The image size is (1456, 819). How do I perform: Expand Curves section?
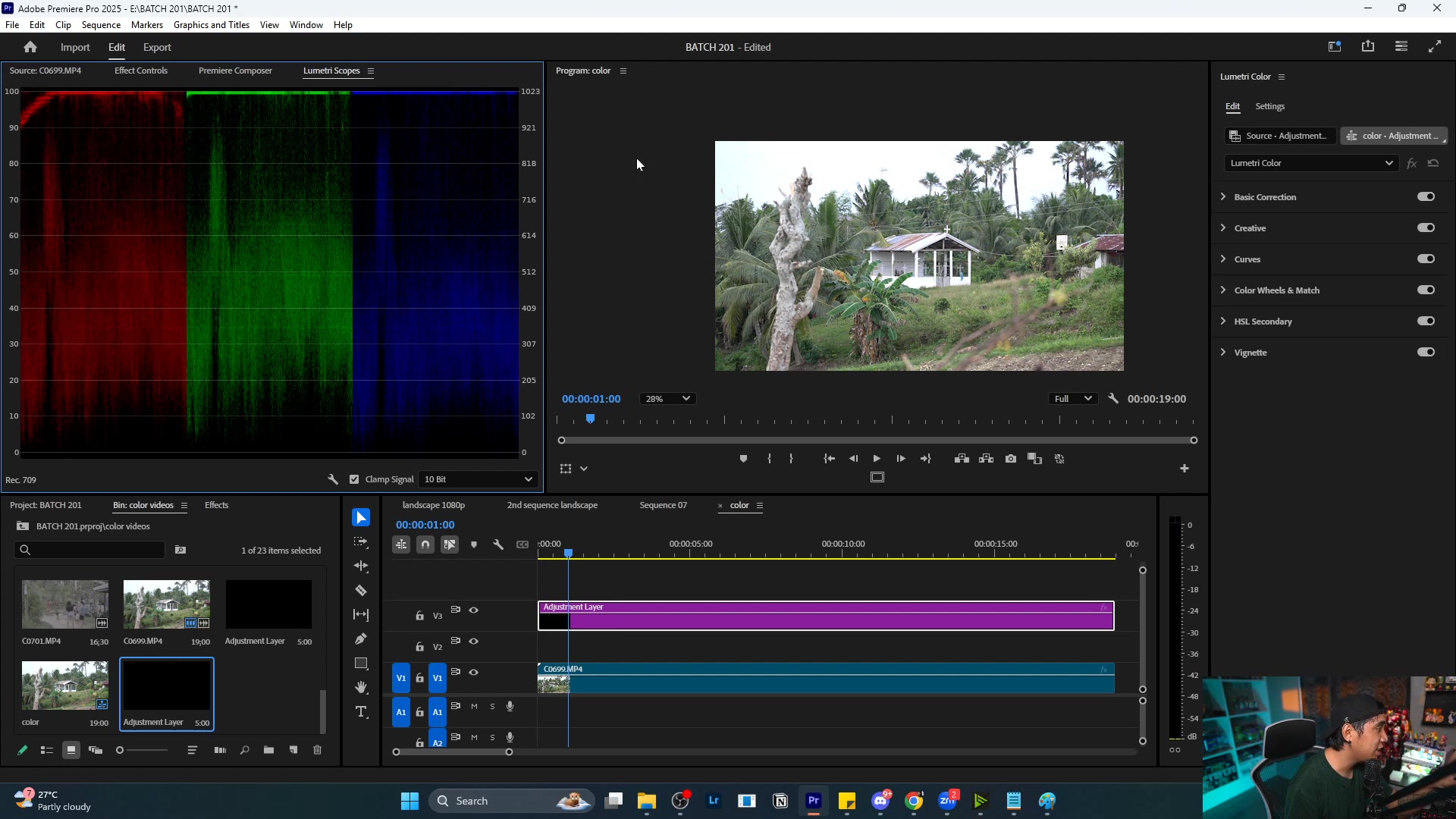click(1222, 259)
